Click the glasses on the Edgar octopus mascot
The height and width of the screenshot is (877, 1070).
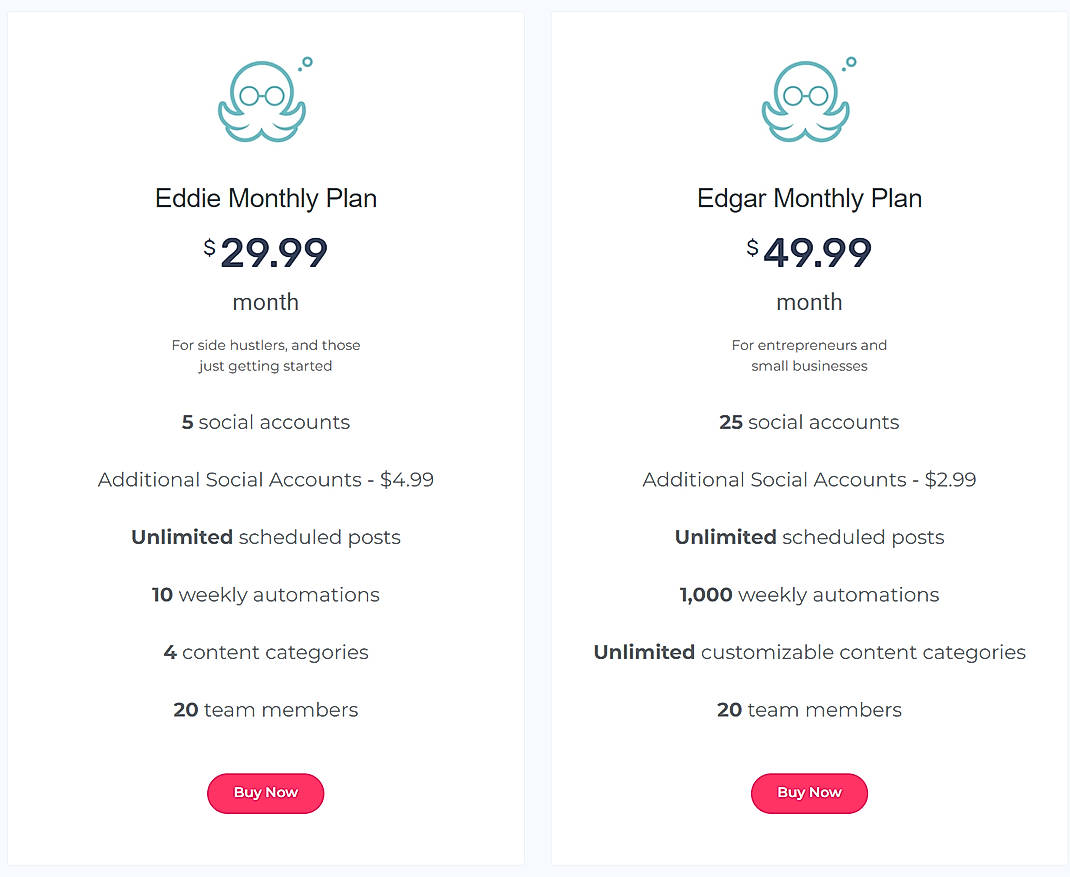click(806, 94)
